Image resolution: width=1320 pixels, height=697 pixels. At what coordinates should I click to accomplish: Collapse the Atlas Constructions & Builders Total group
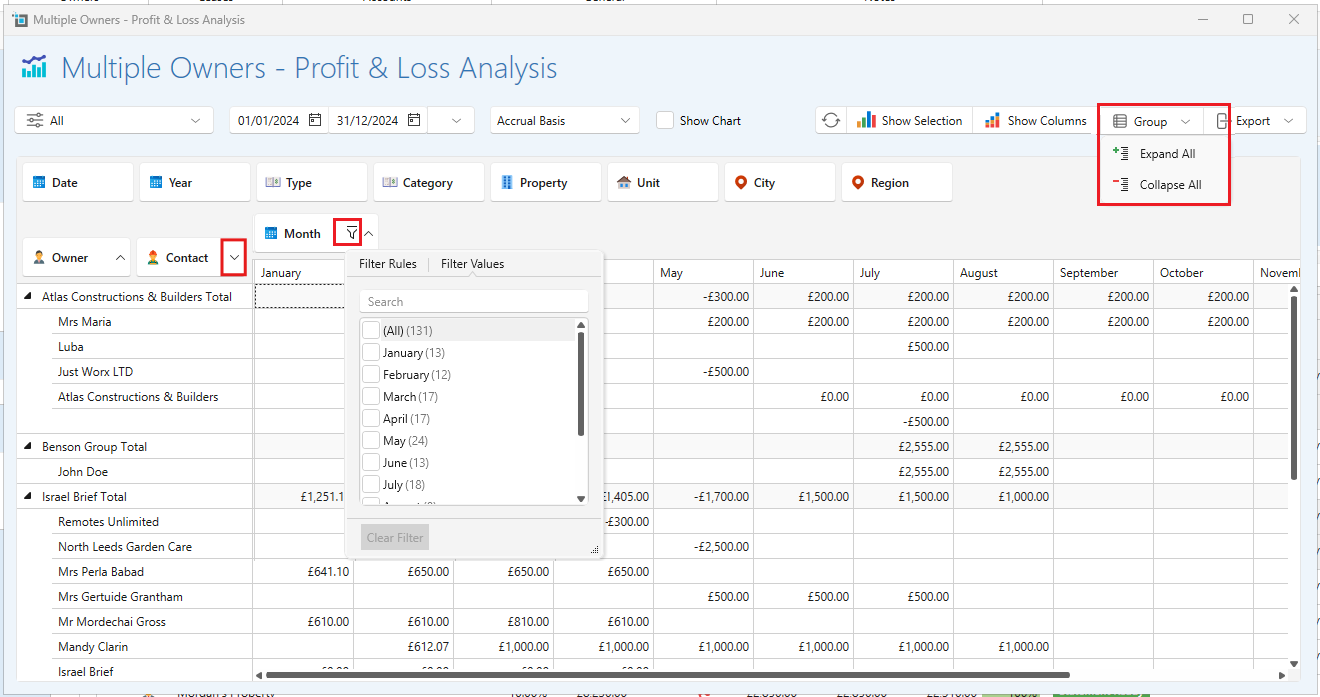29,297
